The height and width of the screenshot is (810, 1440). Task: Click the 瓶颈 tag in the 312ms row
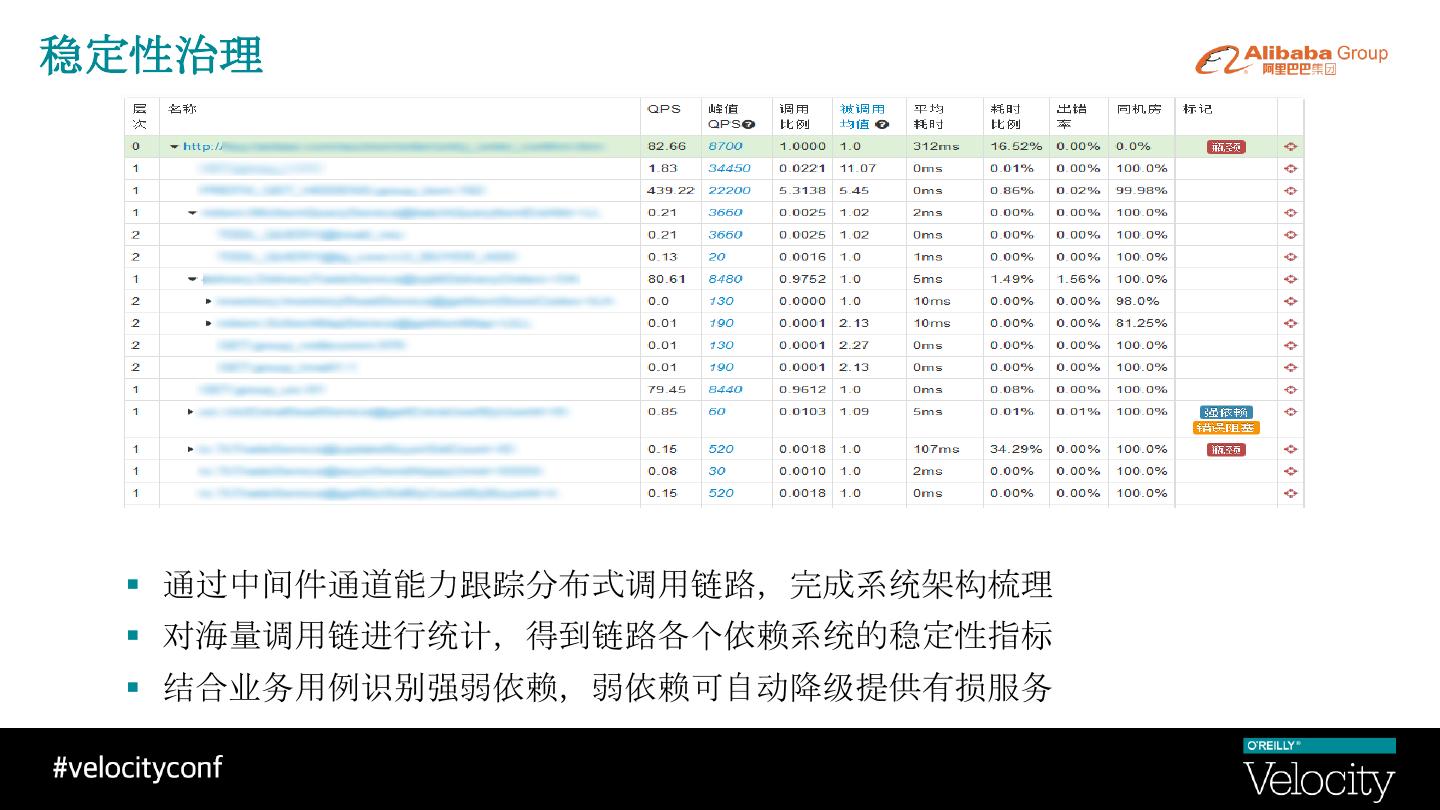click(x=1226, y=147)
